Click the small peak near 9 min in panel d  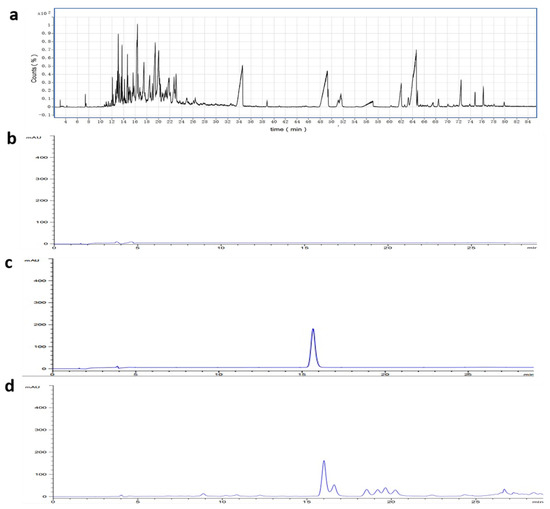coord(203,495)
